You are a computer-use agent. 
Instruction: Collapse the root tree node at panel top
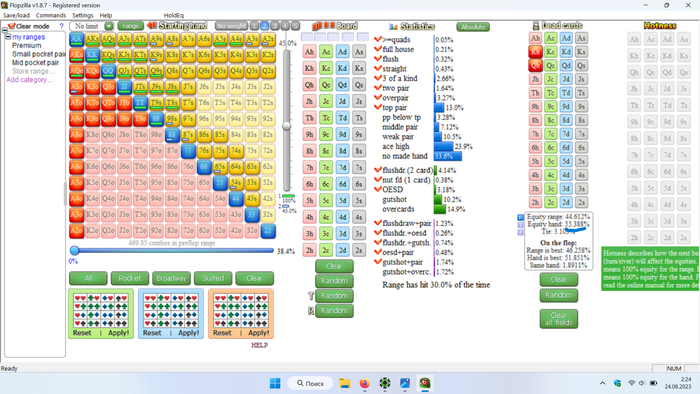[4, 30]
